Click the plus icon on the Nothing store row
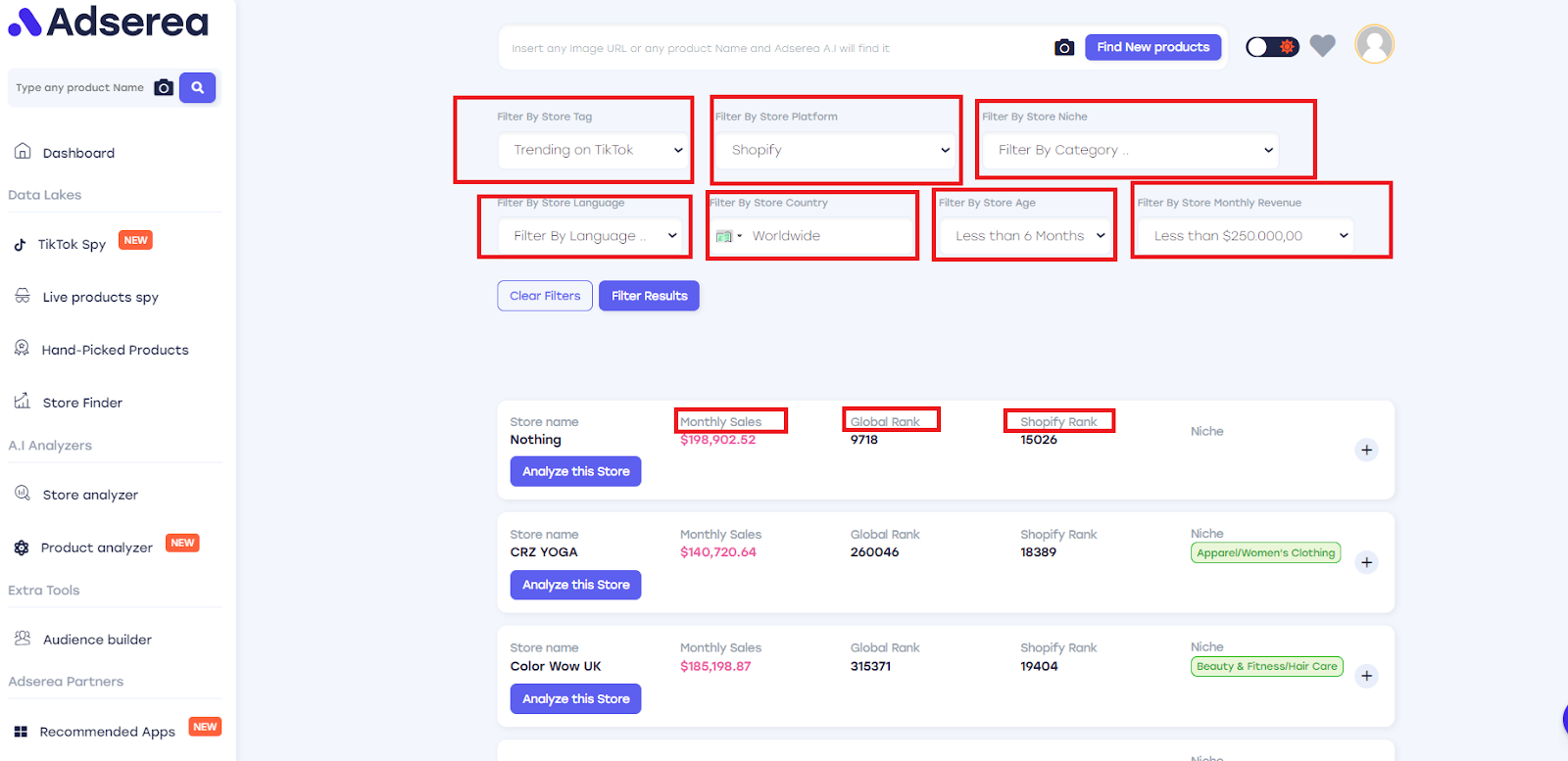 click(x=1367, y=450)
